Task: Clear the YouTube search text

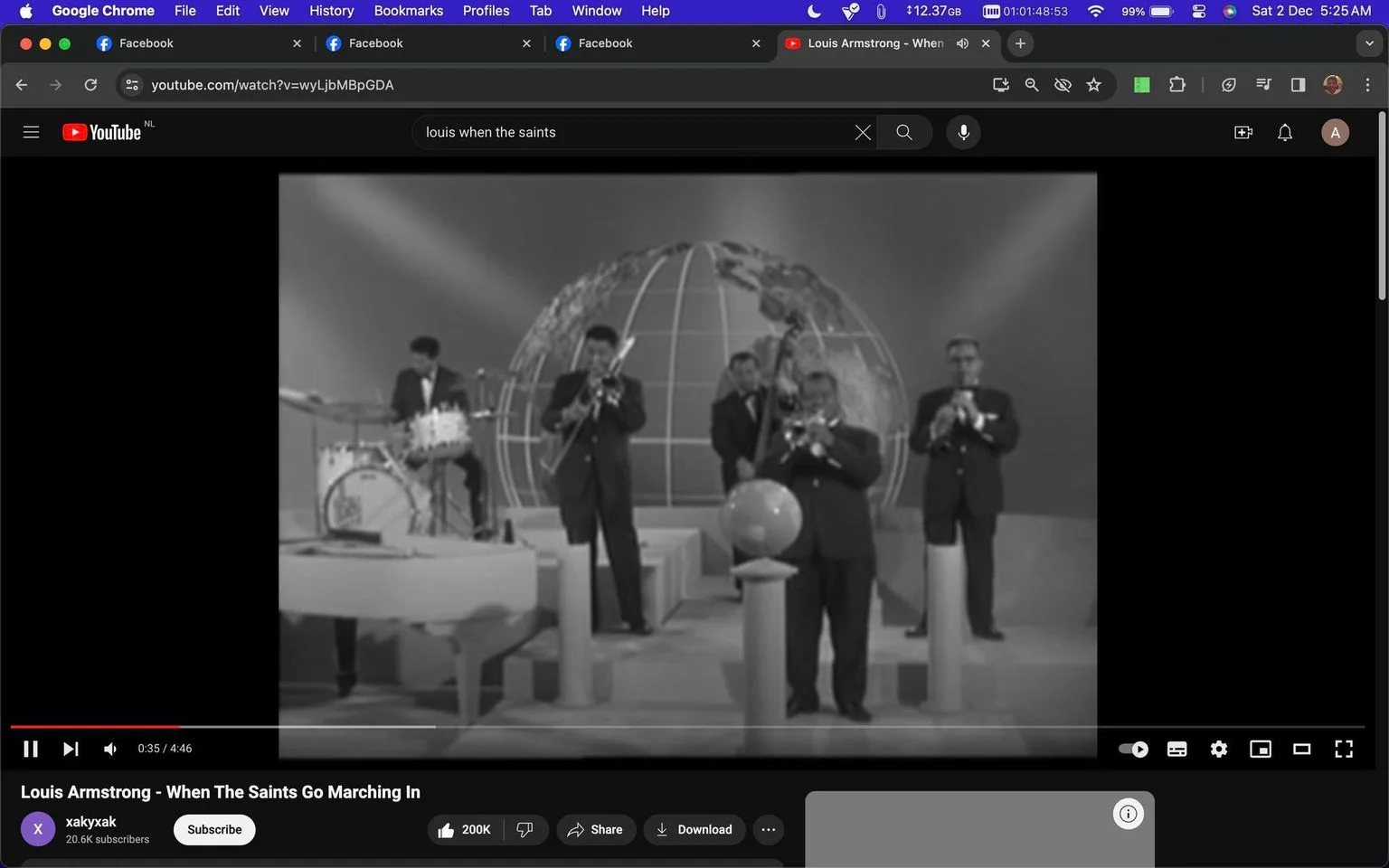Action: tap(863, 132)
